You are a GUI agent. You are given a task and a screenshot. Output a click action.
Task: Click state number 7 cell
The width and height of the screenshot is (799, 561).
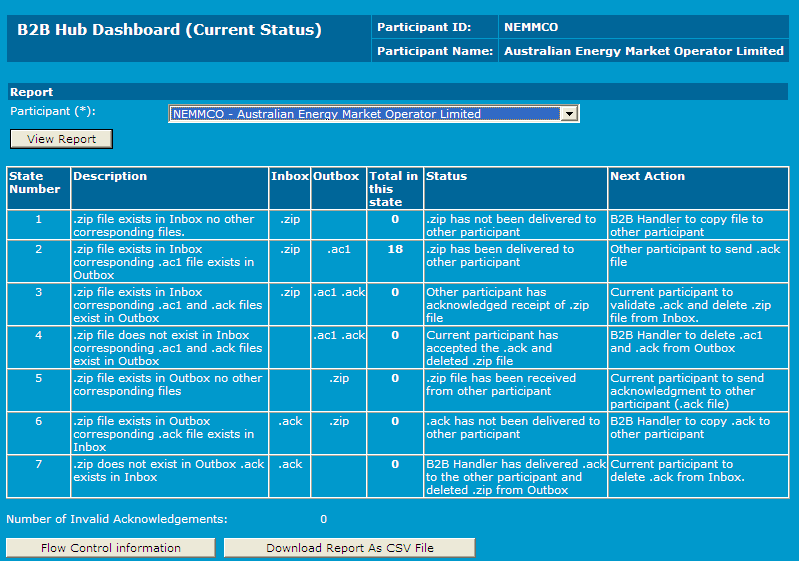pos(38,476)
